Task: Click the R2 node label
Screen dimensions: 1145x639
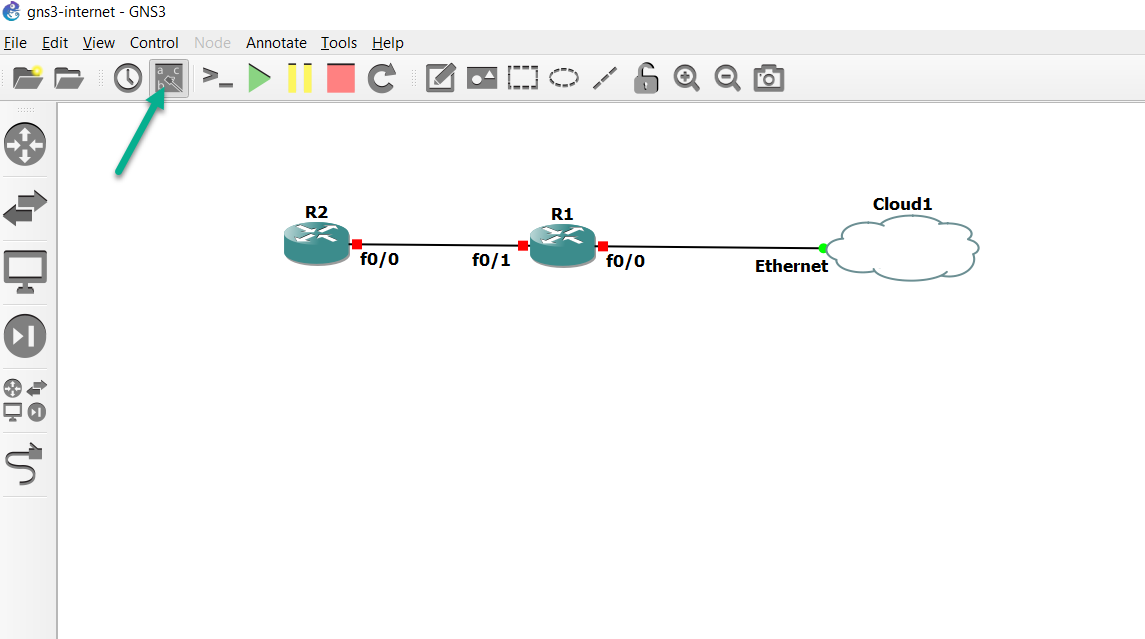Action: pyautogui.click(x=316, y=213)
